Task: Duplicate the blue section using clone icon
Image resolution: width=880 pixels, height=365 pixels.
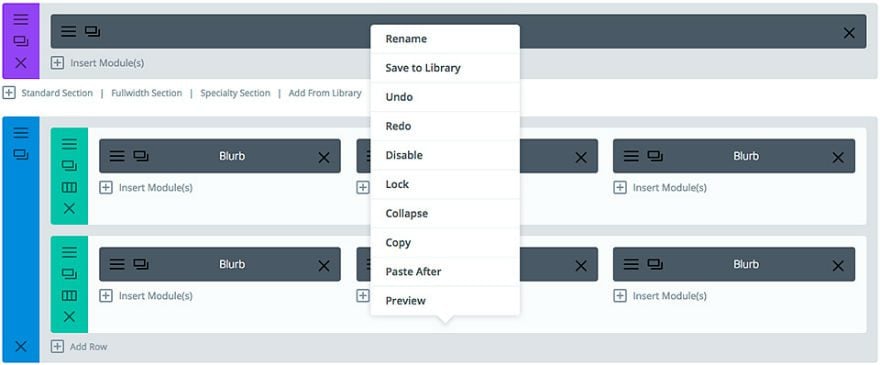Action: (x=21, y=154)
